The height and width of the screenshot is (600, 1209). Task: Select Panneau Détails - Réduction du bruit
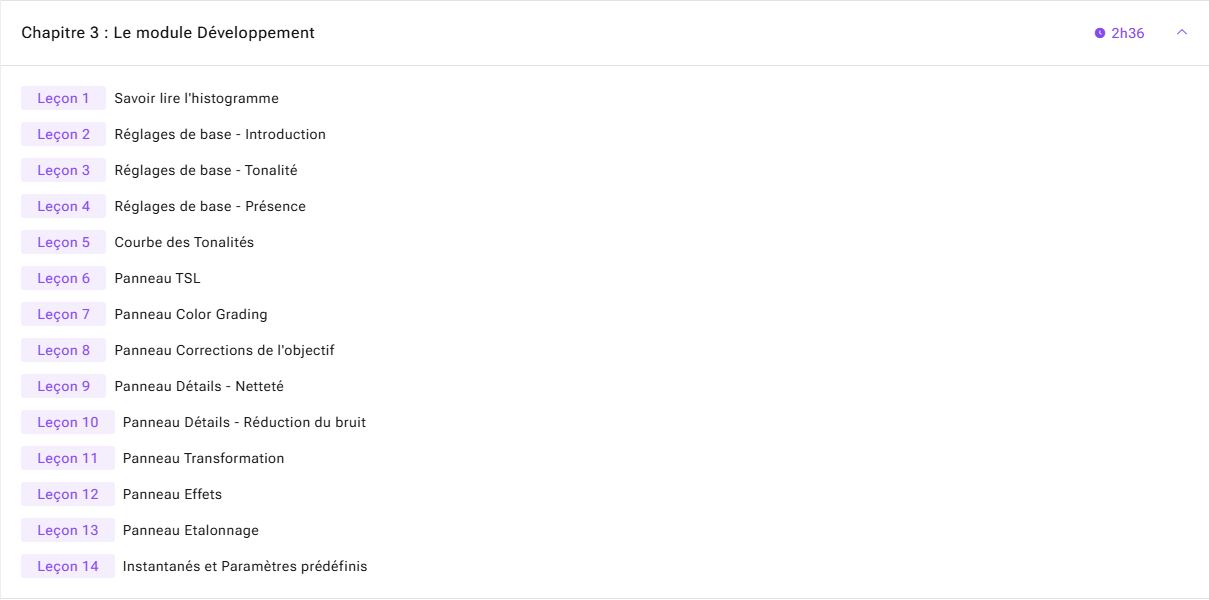[x=244, y=422]
